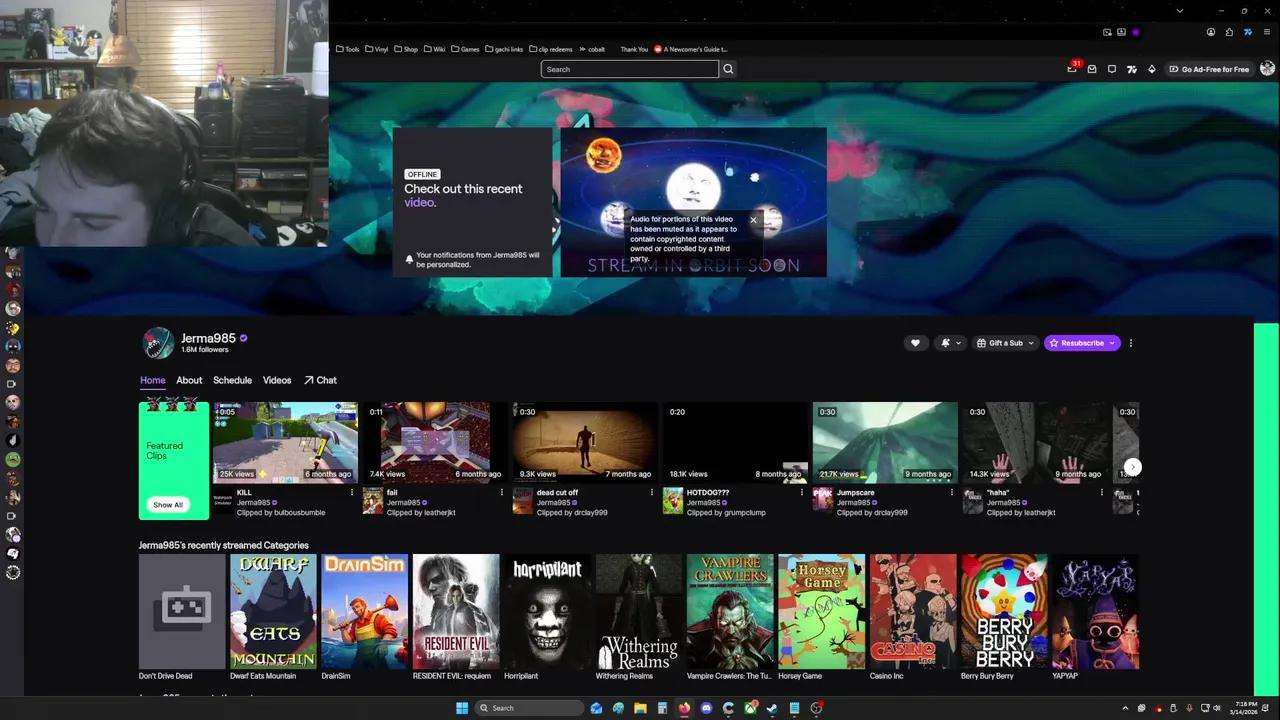Click the recent video link in offline panel
Image resolution: width=1280 pixels, height=720 pixels.
[x=419, y=202]
